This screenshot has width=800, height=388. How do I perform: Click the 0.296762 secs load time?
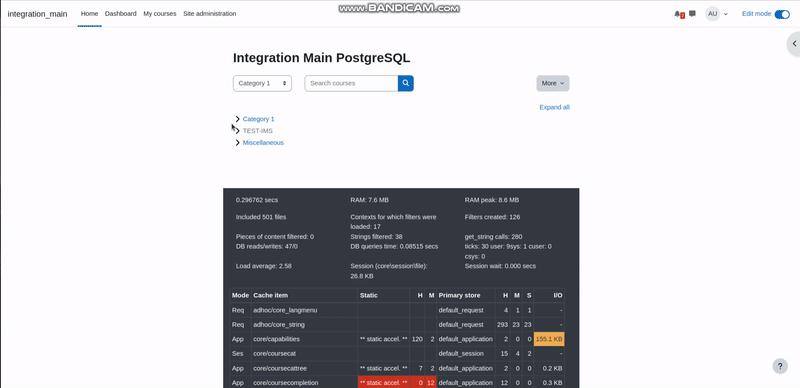[x=257, y=200]
